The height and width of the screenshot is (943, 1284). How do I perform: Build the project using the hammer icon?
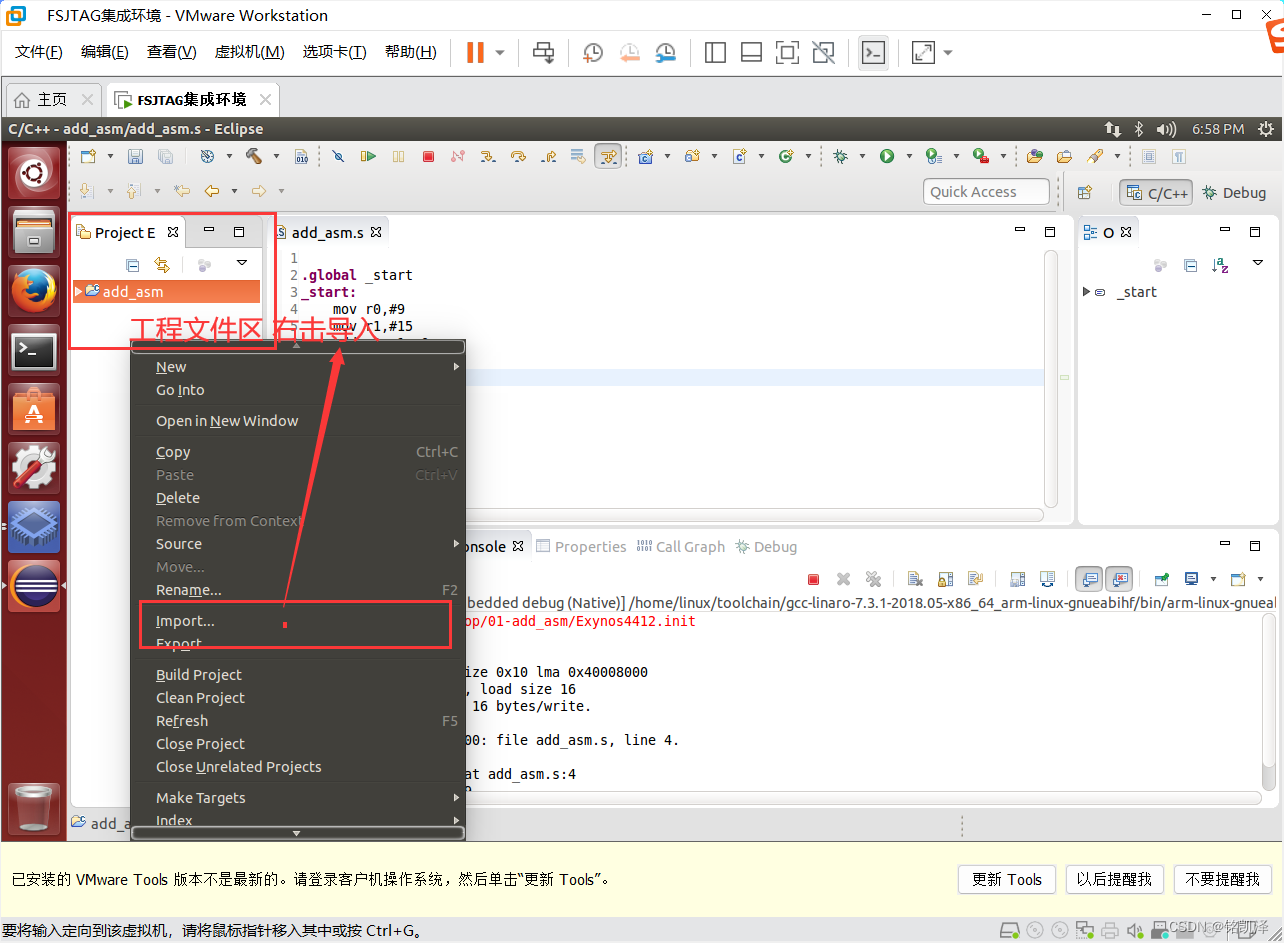(x=255, y=157)
